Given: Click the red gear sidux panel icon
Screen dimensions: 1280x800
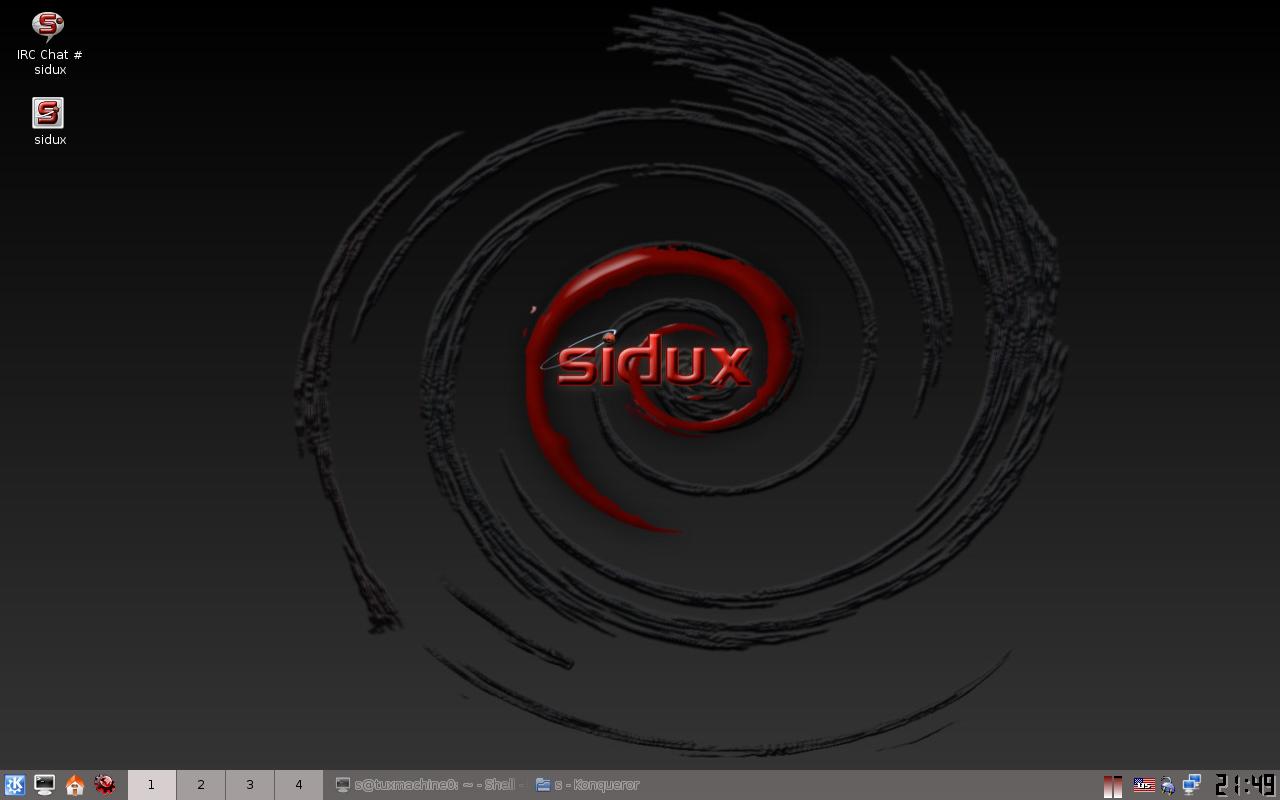Looking at the screenshot, I should tap(104, 785).
